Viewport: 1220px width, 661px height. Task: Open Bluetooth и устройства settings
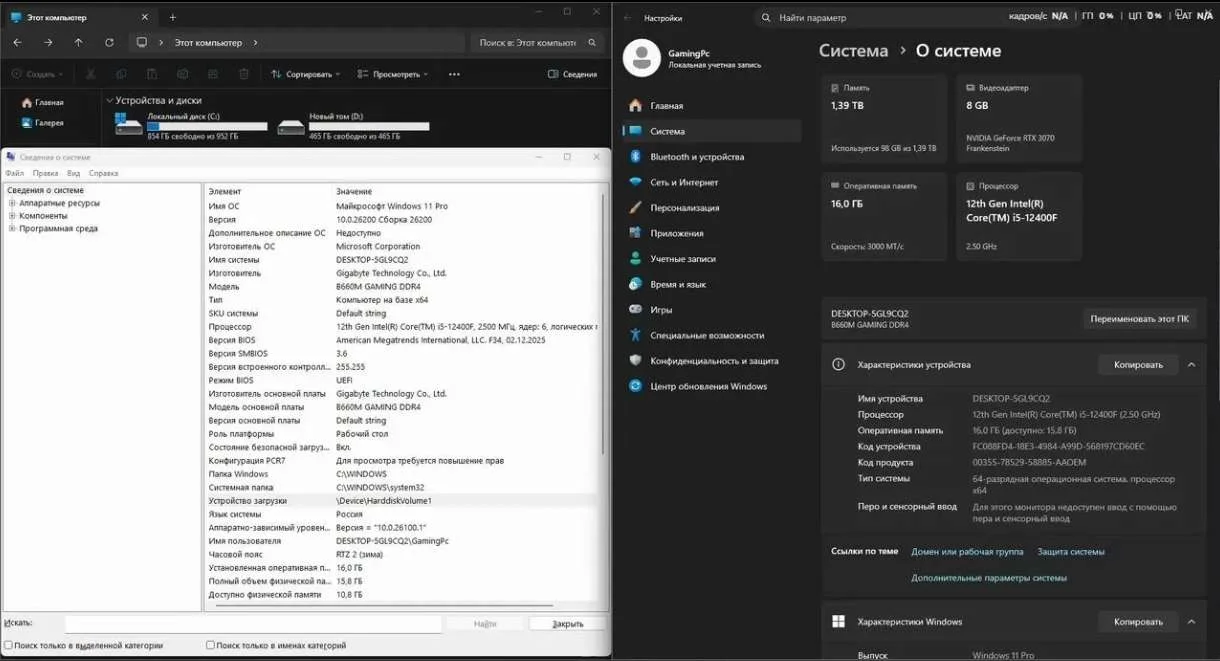pos(711,157)
